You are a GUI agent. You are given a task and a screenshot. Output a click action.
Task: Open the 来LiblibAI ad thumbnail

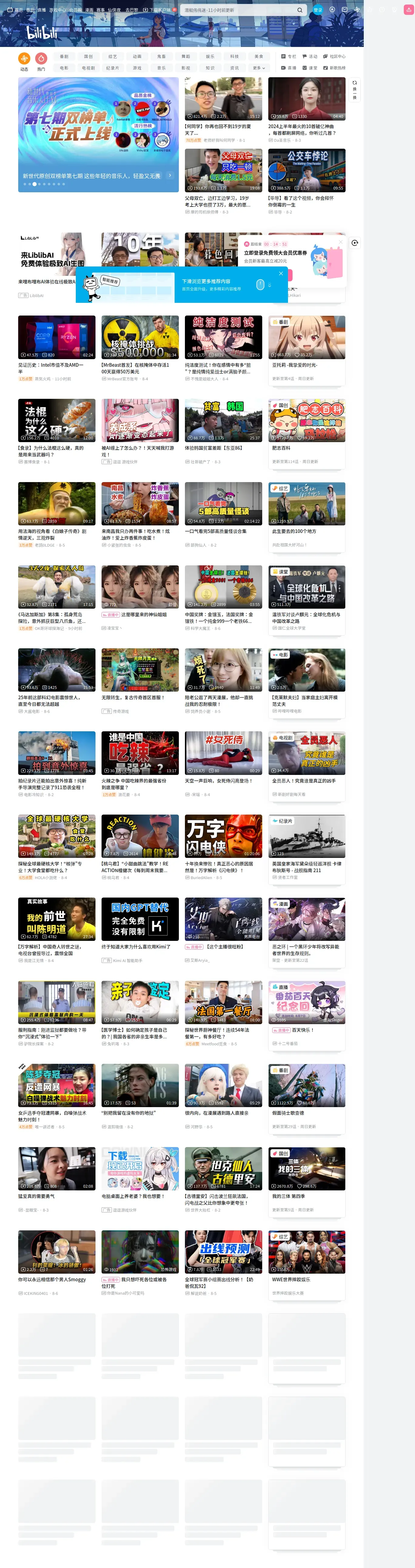(57, 254)
